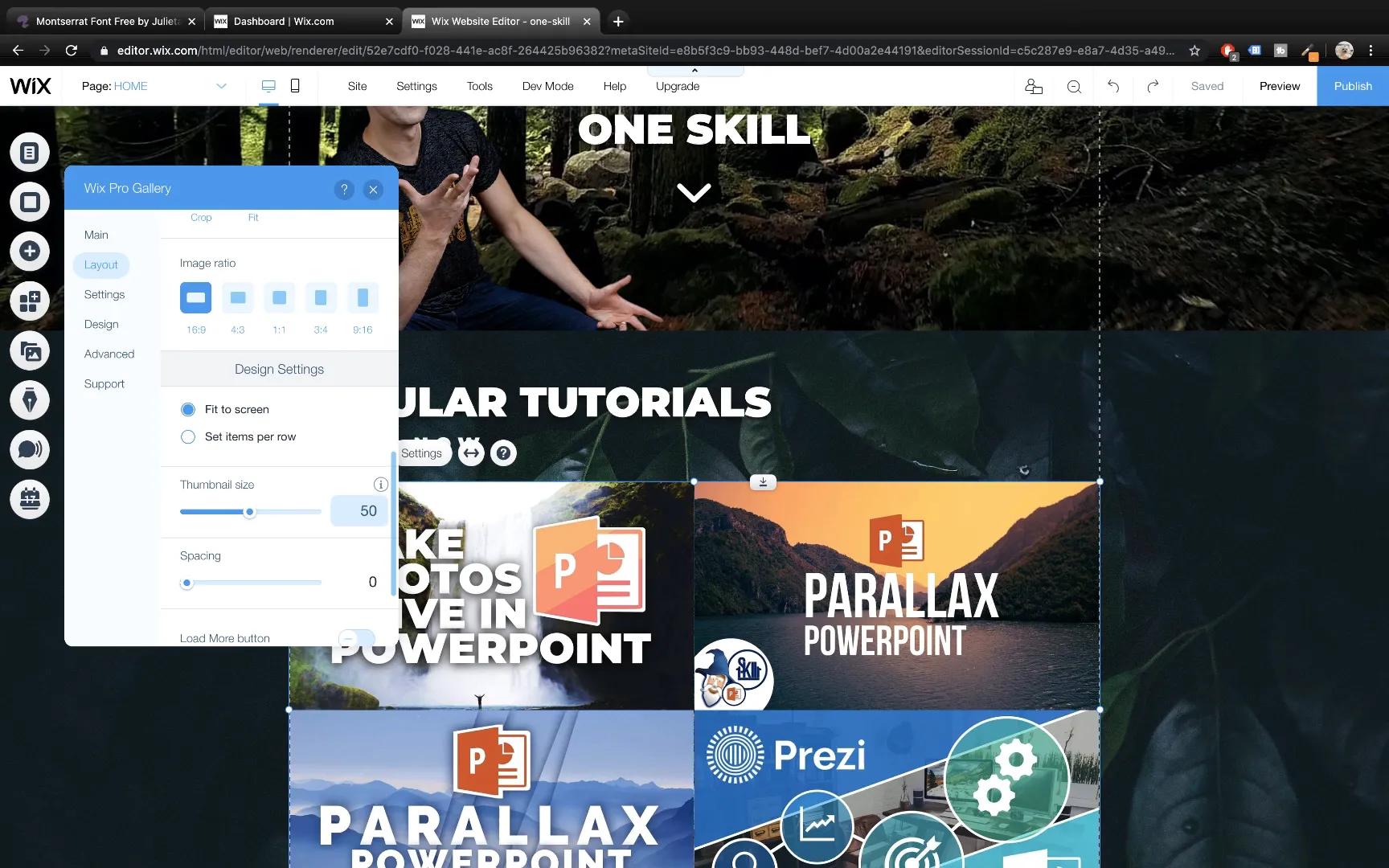
Task: Open the Tools menu
Action: (480, 86)
